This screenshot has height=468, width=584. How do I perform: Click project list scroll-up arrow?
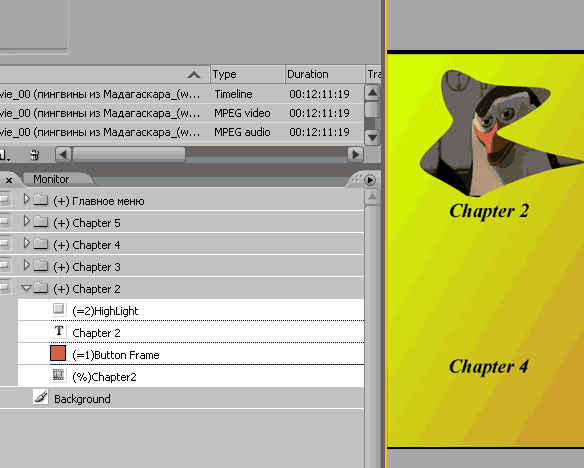coord(372,92)
